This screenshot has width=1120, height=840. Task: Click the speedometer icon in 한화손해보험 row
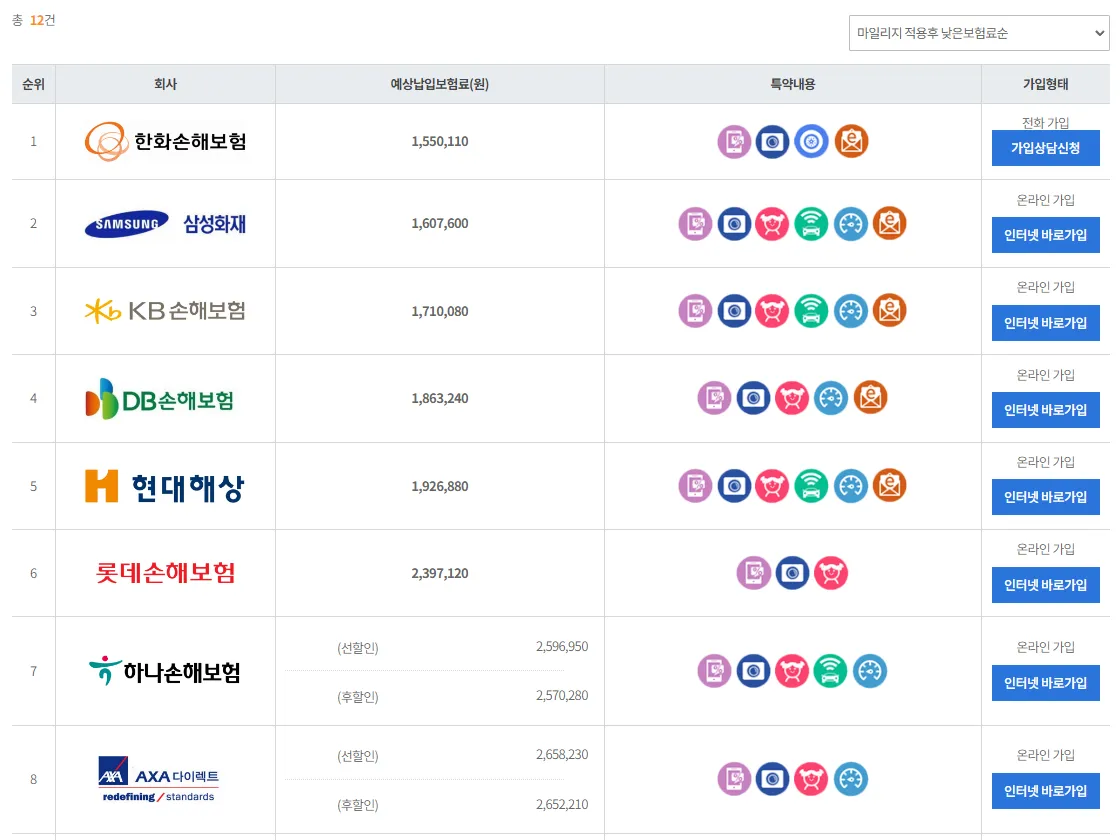(811, 141)
